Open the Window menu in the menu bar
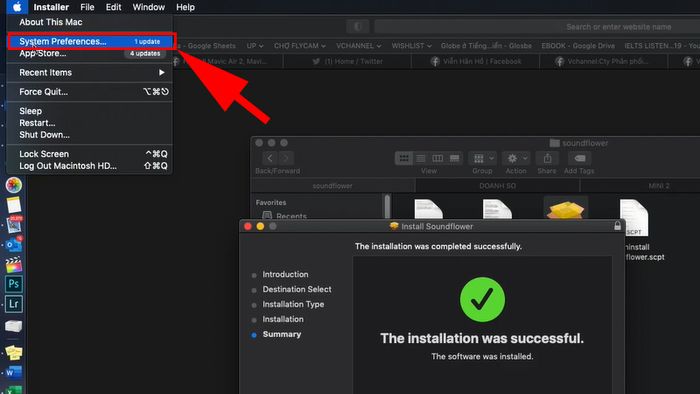The image size is (700, 394). click(x=149, y=7)
